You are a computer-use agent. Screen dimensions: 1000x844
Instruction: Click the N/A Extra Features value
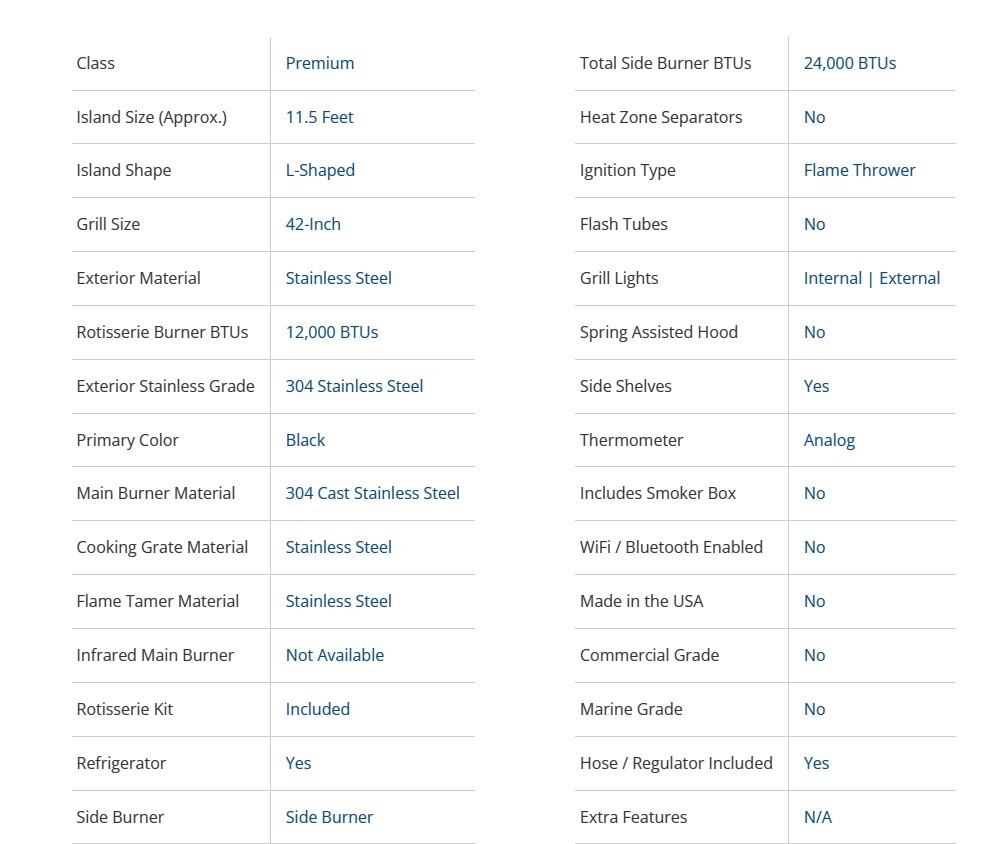tap(817, 817)
